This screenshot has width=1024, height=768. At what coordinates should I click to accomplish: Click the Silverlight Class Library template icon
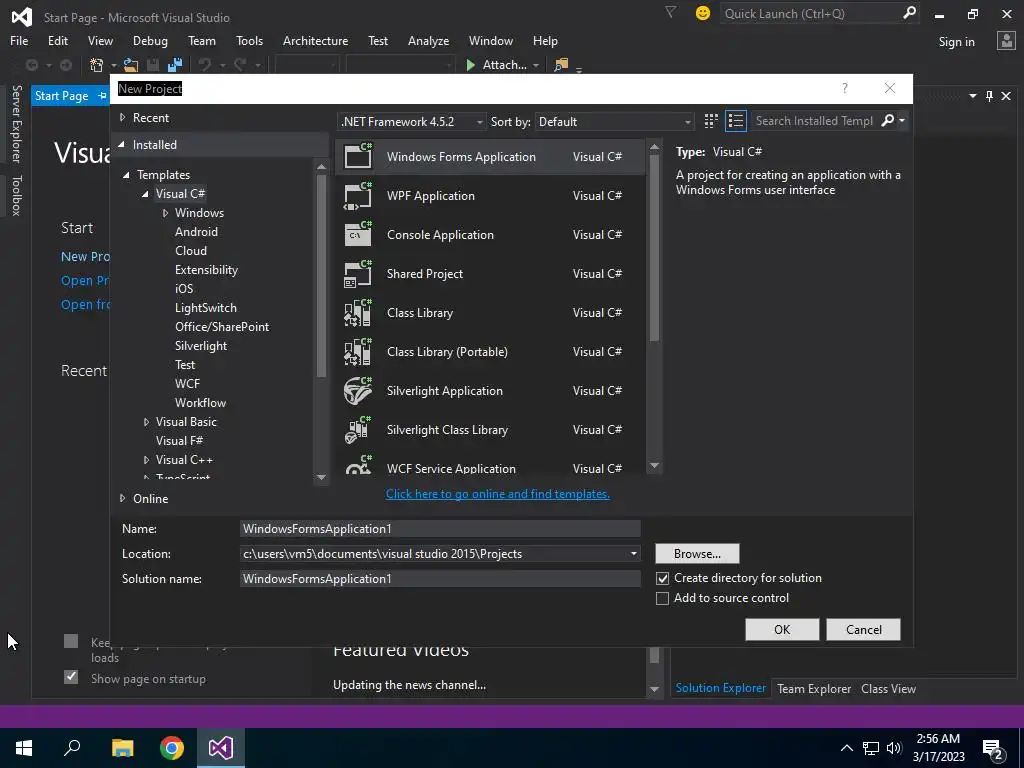358,430
